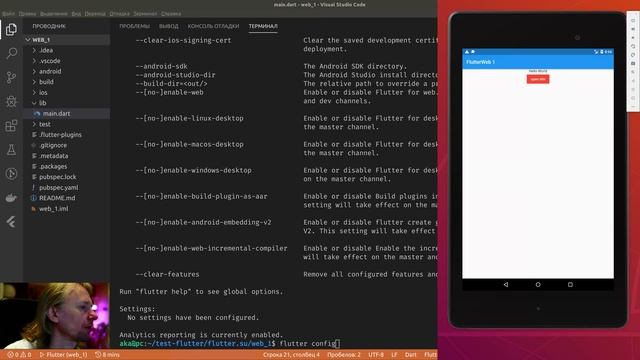The height and width of the screenshot is (360, 640).
Task: Expand the test folder
Action: point(67,124)
